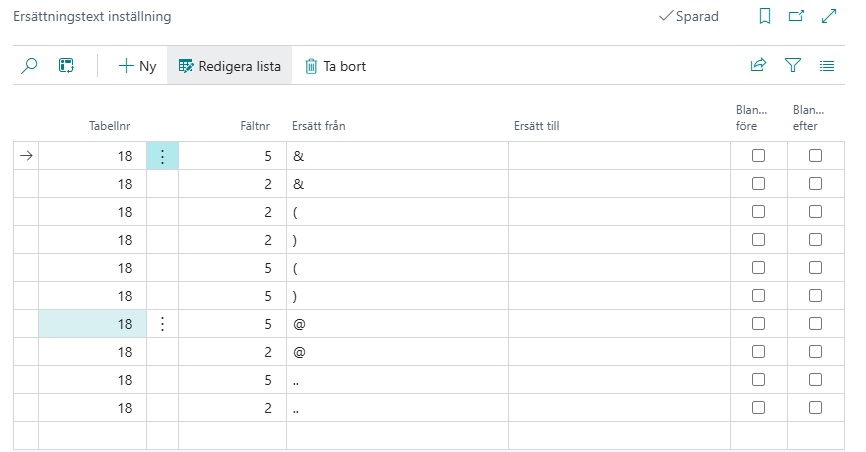Click the 'Redigera lista' toolbar item
The width and height of the screenshot is (866, 452).
pyautogui.click(x=230, y=66)
